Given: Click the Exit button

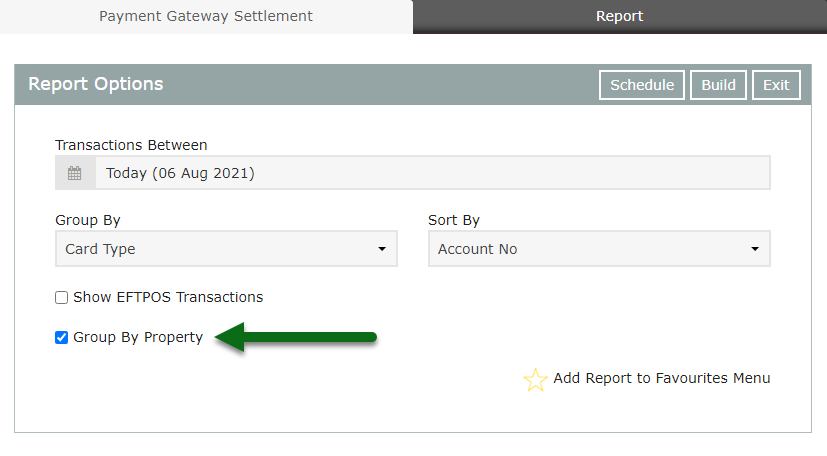Looking at the screenshot, I should (776, 85).
